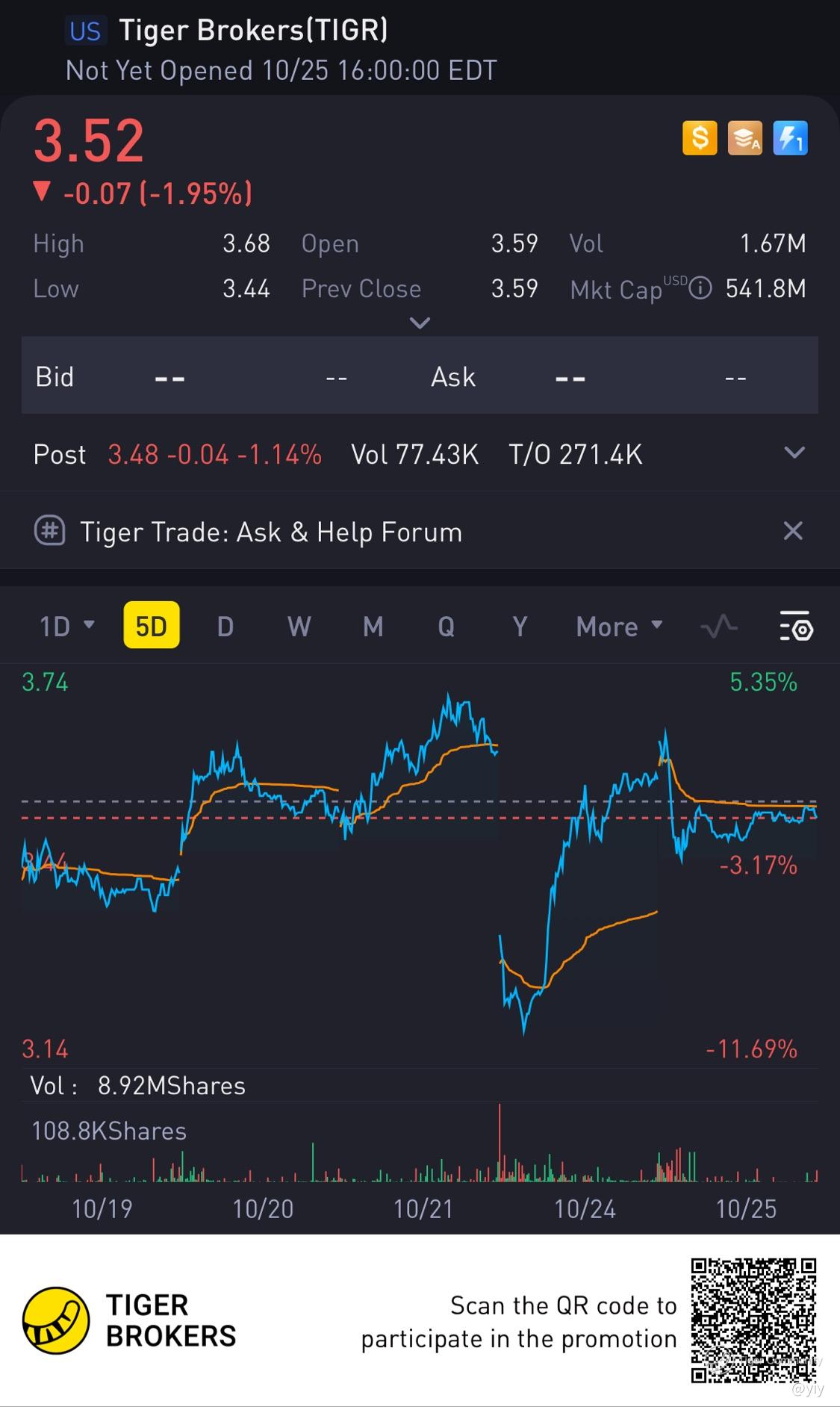Open Tiger Trade: Ask & Help Forum link

(x=271, y=532)
